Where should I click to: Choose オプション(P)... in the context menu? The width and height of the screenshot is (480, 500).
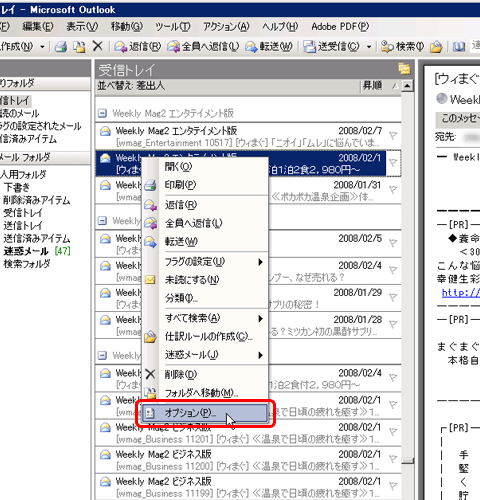click(205, 413)
